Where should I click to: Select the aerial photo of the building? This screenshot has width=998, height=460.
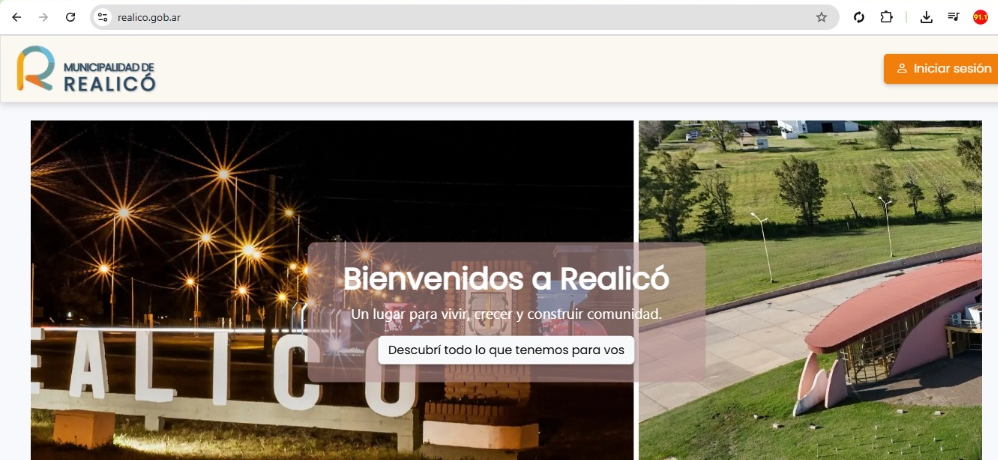pos(810,290)
